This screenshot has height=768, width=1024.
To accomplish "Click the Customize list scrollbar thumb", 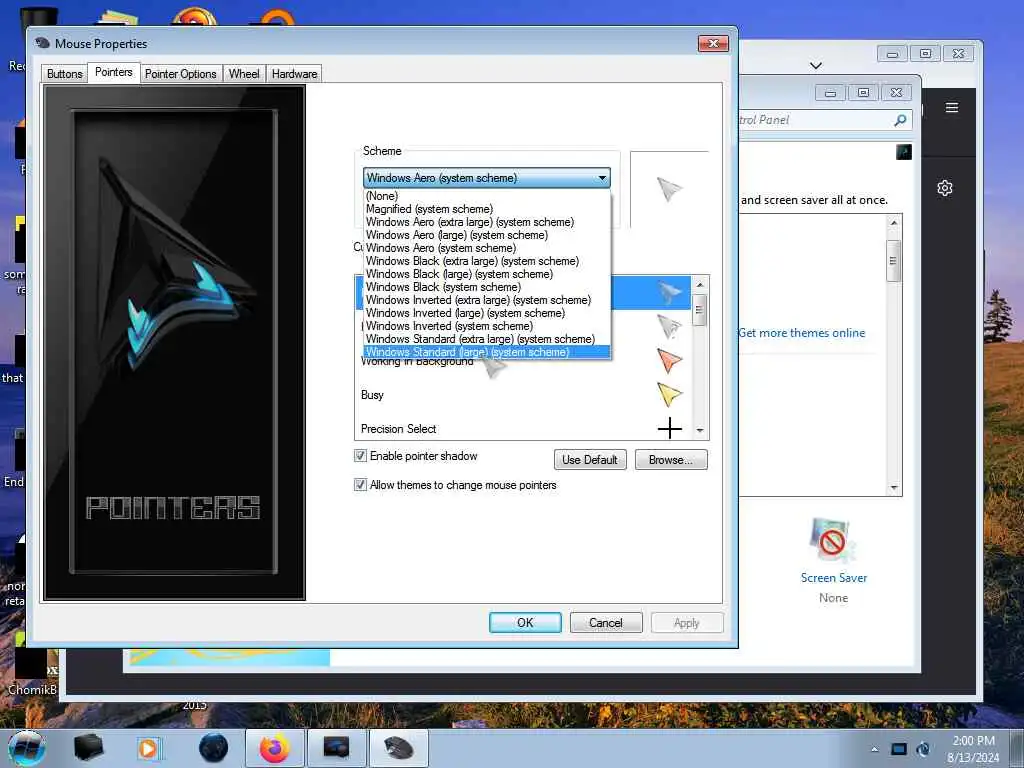I will click(699, 310).
